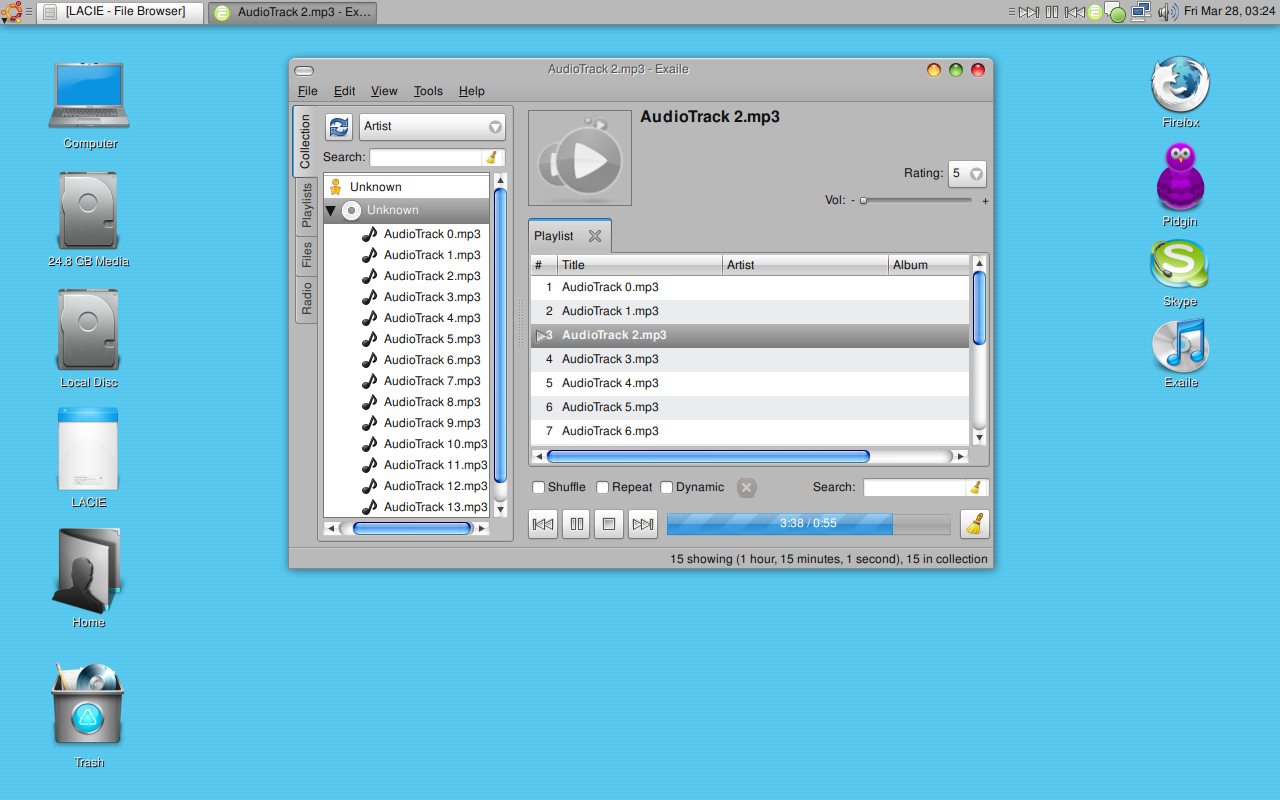Close the Playlist tab with its X icon
The image size is (1280, 800).
595,236
